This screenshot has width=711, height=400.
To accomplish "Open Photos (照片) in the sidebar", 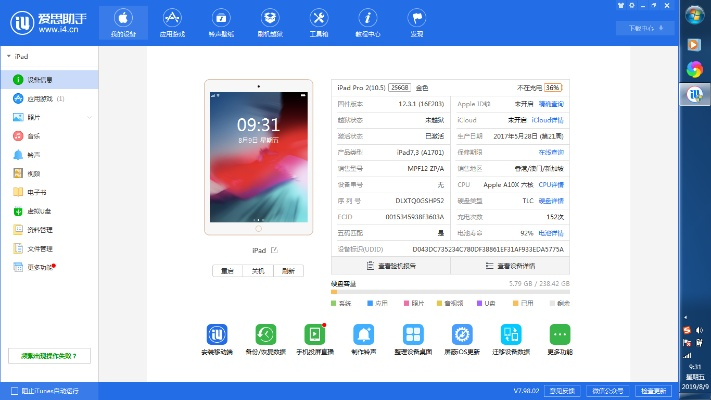I will click(x=49, y=117).
